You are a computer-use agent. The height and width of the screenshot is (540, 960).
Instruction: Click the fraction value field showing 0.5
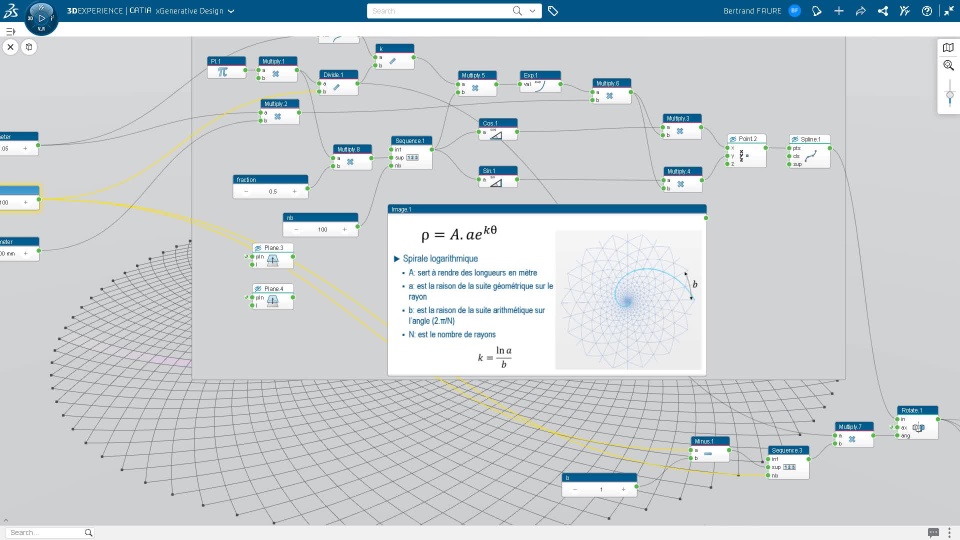click(x=272, y=192)
